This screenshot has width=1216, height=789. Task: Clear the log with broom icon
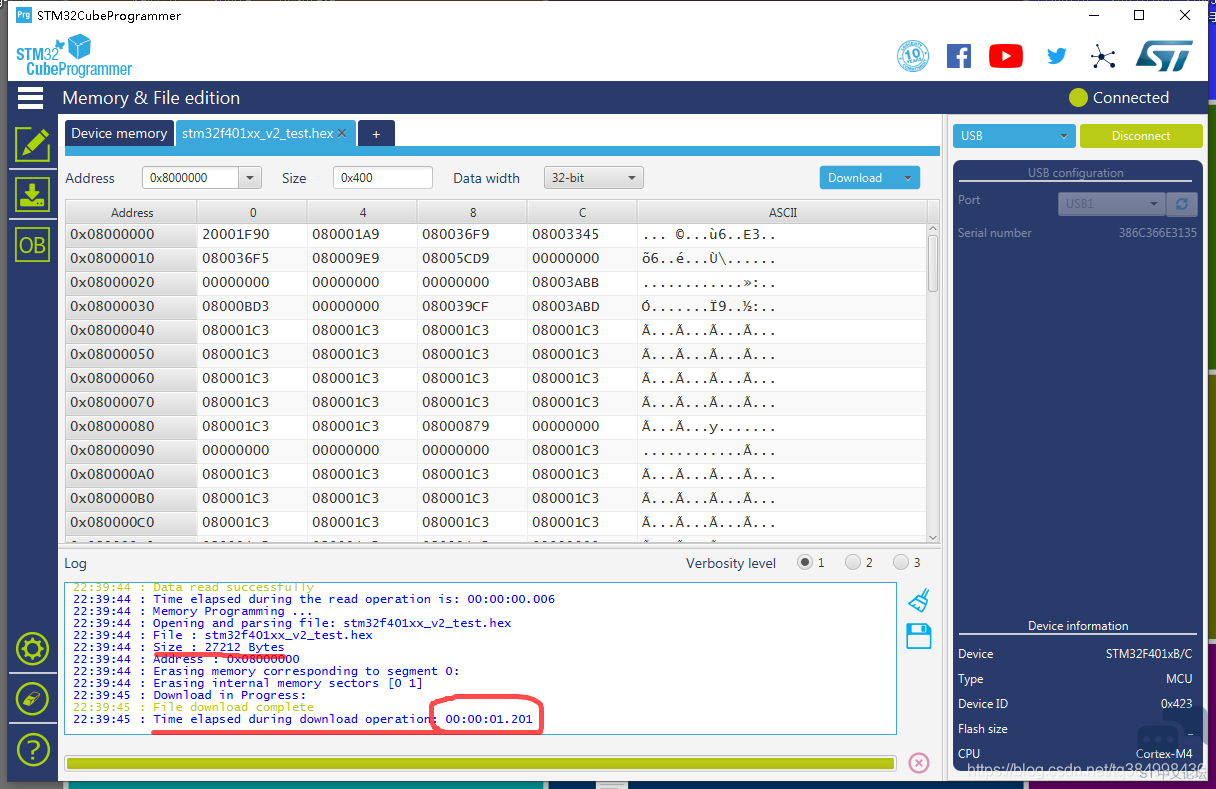pos(918,600)
